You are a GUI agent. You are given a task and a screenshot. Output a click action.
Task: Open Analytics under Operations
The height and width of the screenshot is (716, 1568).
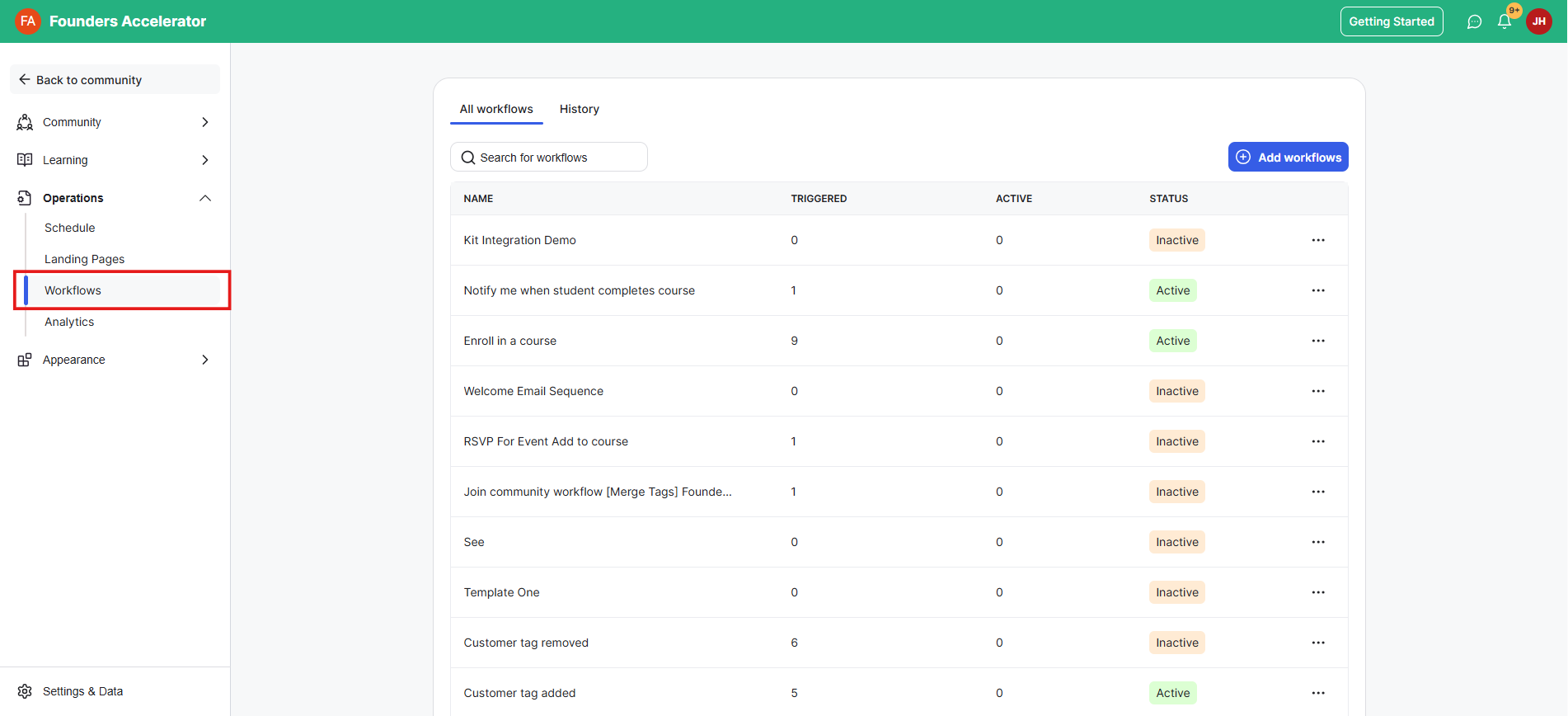click(x=69, y=322)
